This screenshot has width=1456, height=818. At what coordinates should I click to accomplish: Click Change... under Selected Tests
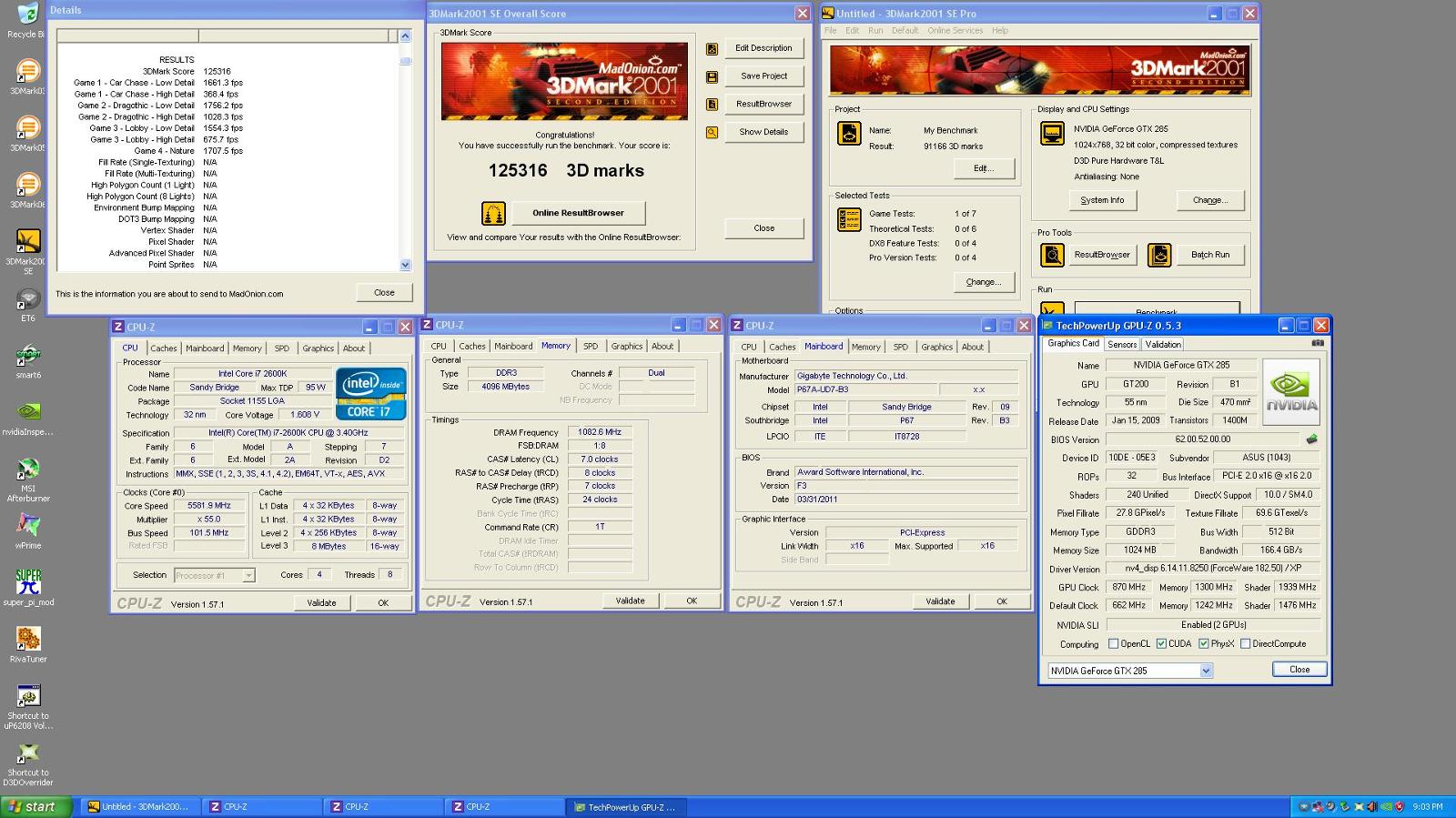[x=984, y=282]
